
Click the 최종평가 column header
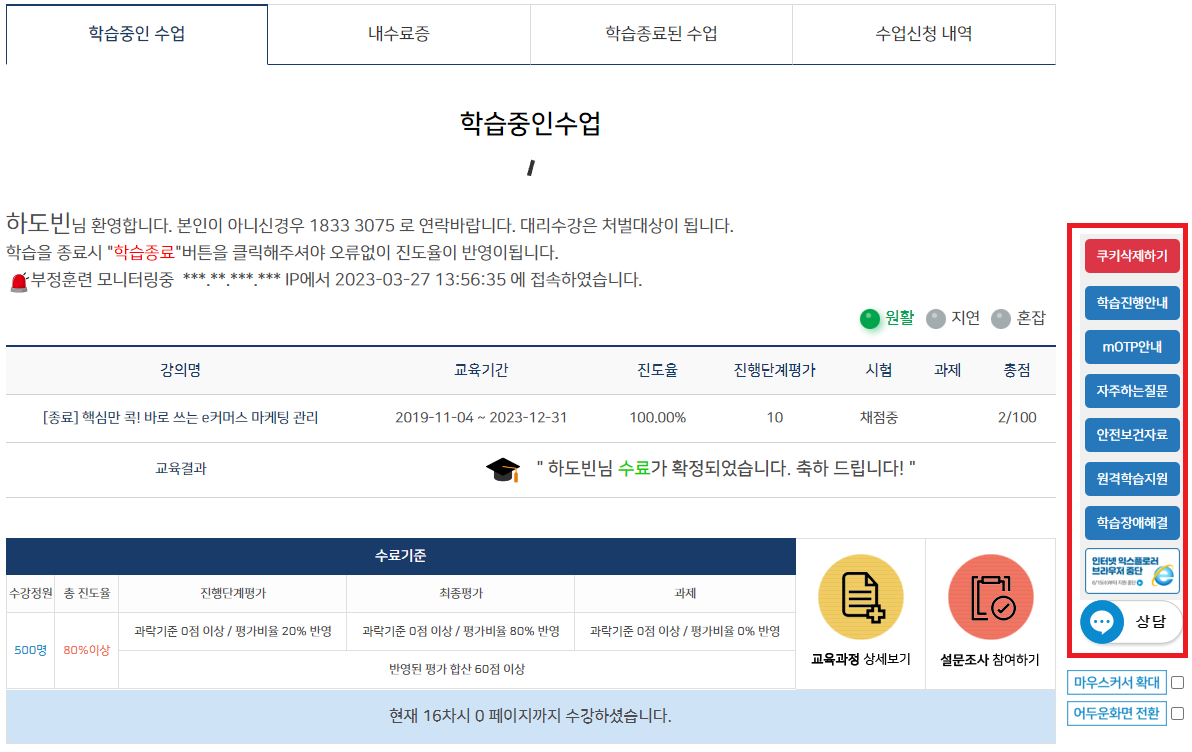coord(461,593)
